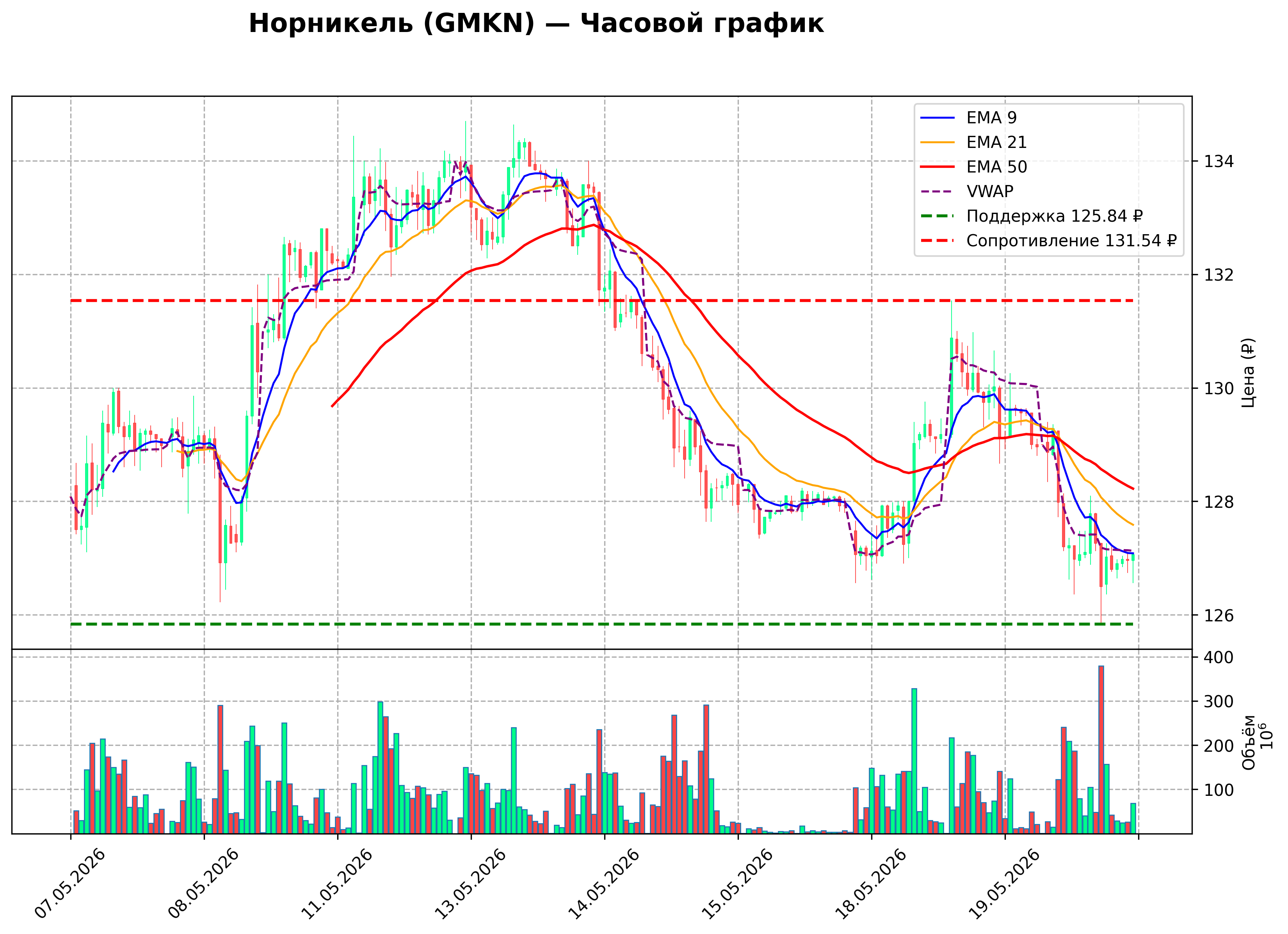Click the EMA 21 legend entry
Image resolution: width=1288 pixels, height=934 pixels.
[974, 142]
